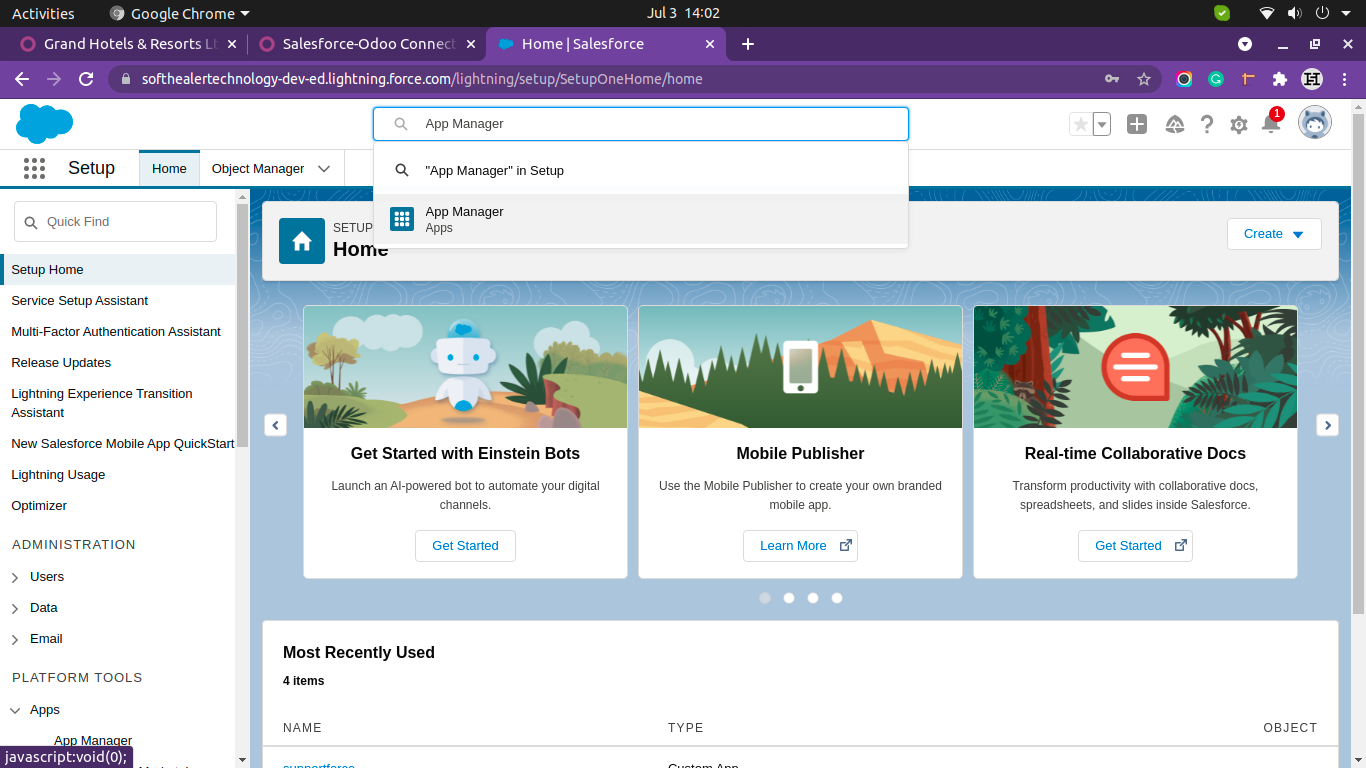Open Chrome menu three dots
Image resolution: width=1366 pixels, height=768 pixels.
pyautogui.click(x=1344, y=79)
